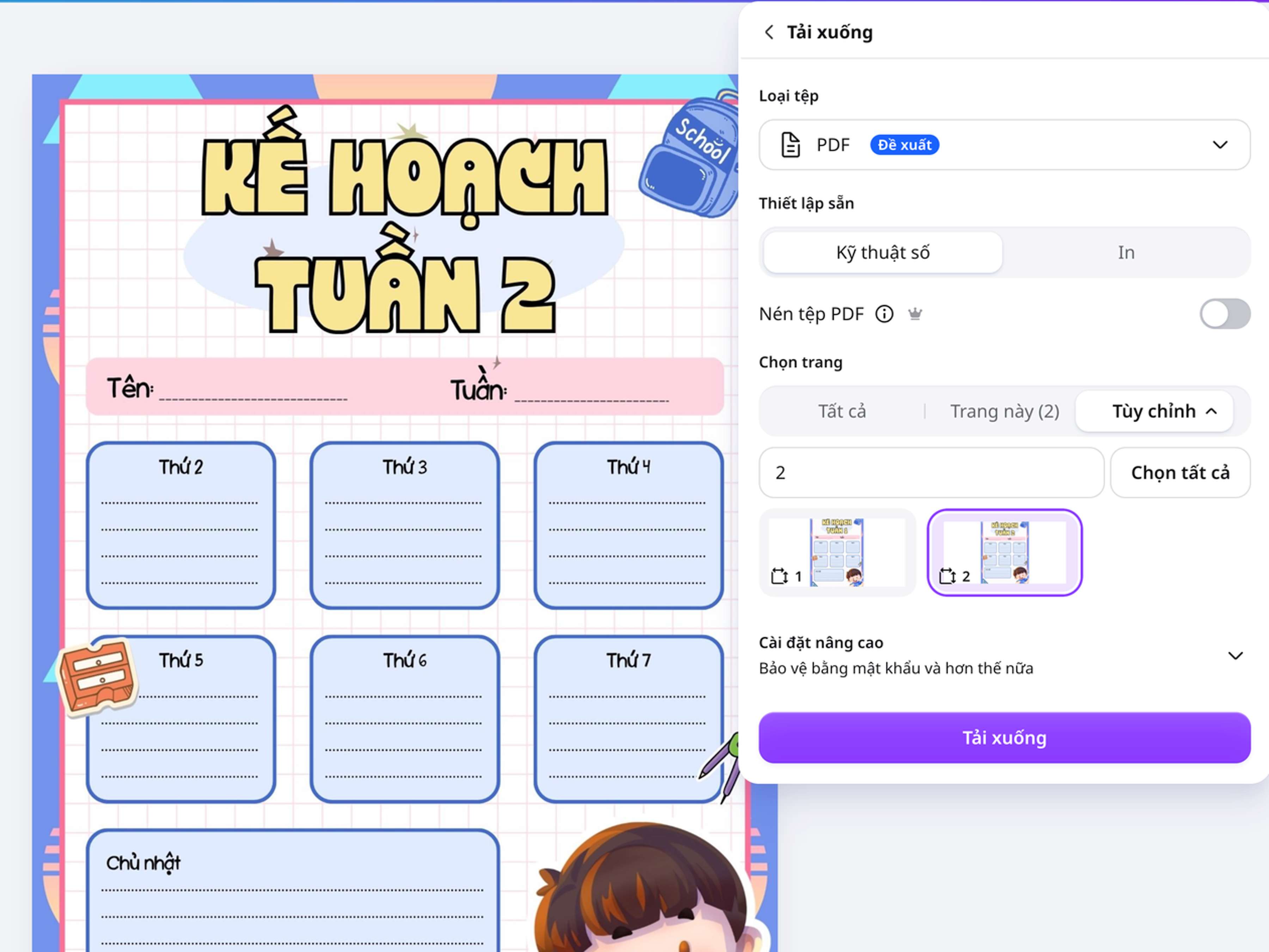Select the In print preset
This screenshot has width=1269, height=952.
pyautogui.click(x=1126, y=252)
